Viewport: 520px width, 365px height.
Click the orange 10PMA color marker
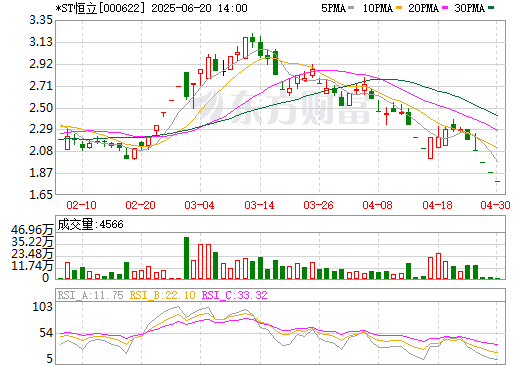click(399, 7)
